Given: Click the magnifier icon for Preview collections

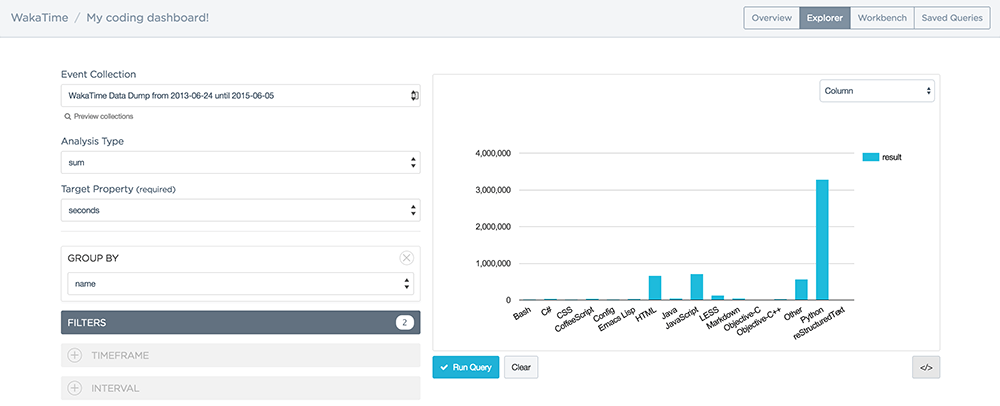Looking at the screenshot, I should [x=67, y=117].
